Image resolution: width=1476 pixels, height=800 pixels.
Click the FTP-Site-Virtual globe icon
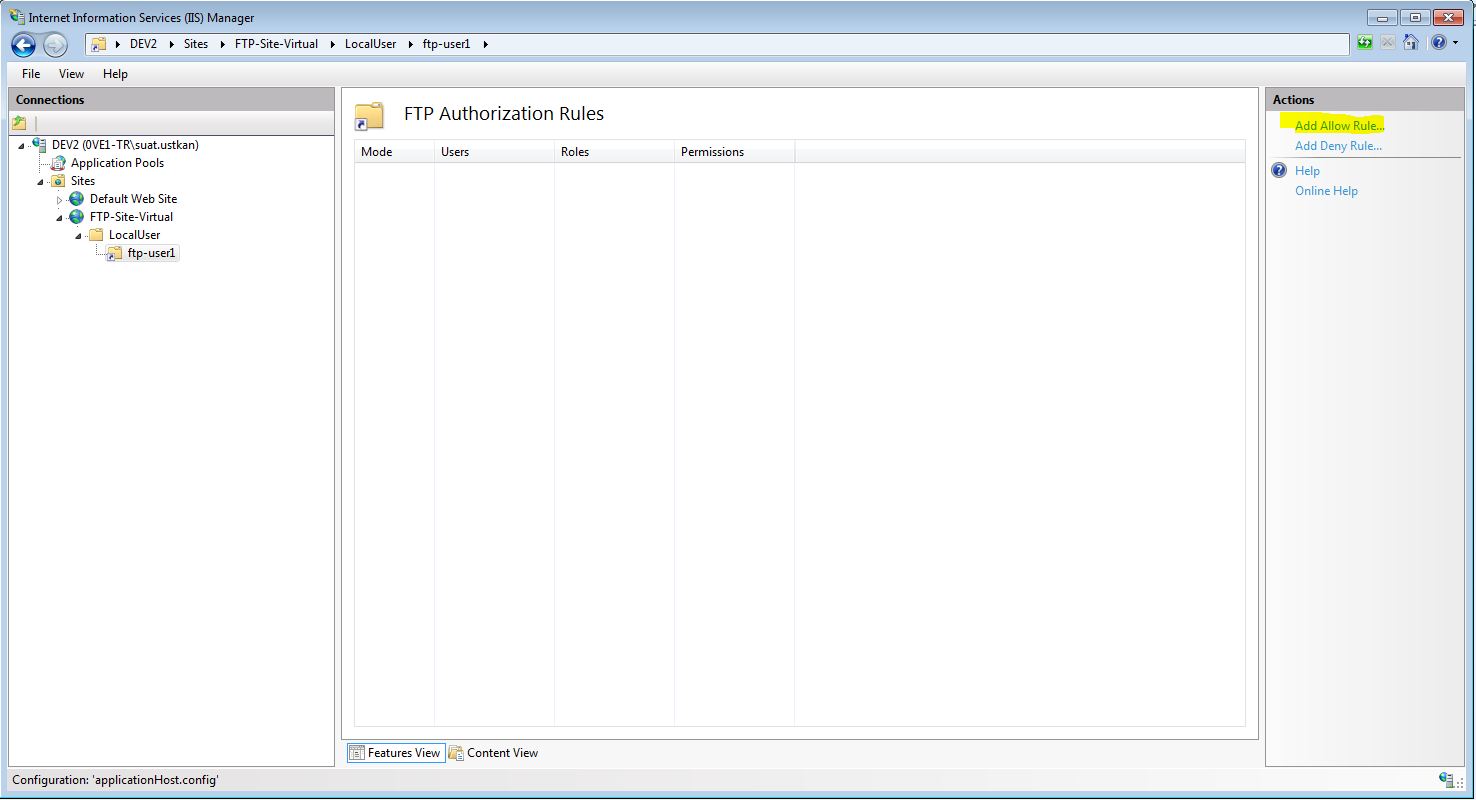click(x=77, y=217)
